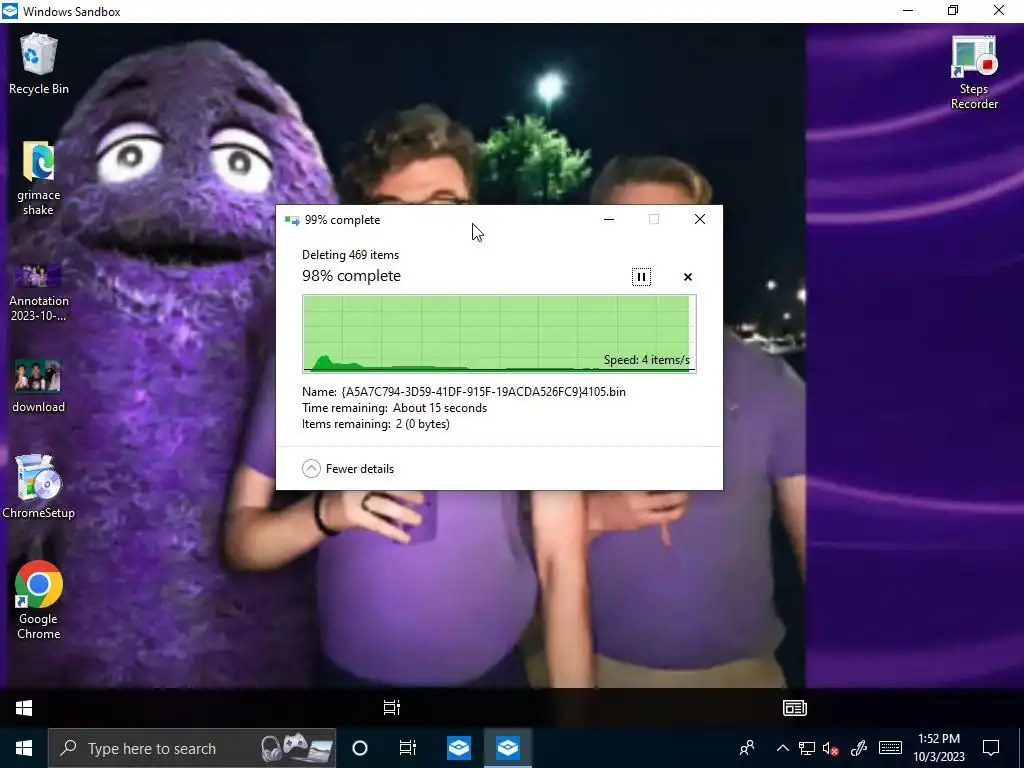The height and width of the screenshot is (768, 1024).
Task: Open the host Windows Start menu
Action: click(x=24, y=748)
